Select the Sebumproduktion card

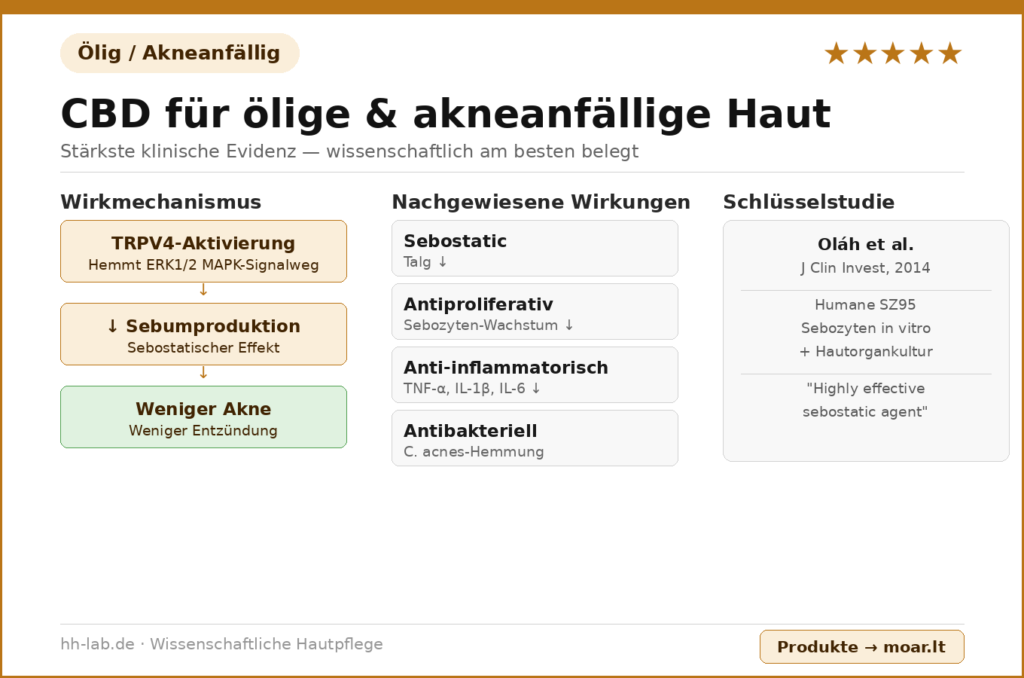click(203, 334)
